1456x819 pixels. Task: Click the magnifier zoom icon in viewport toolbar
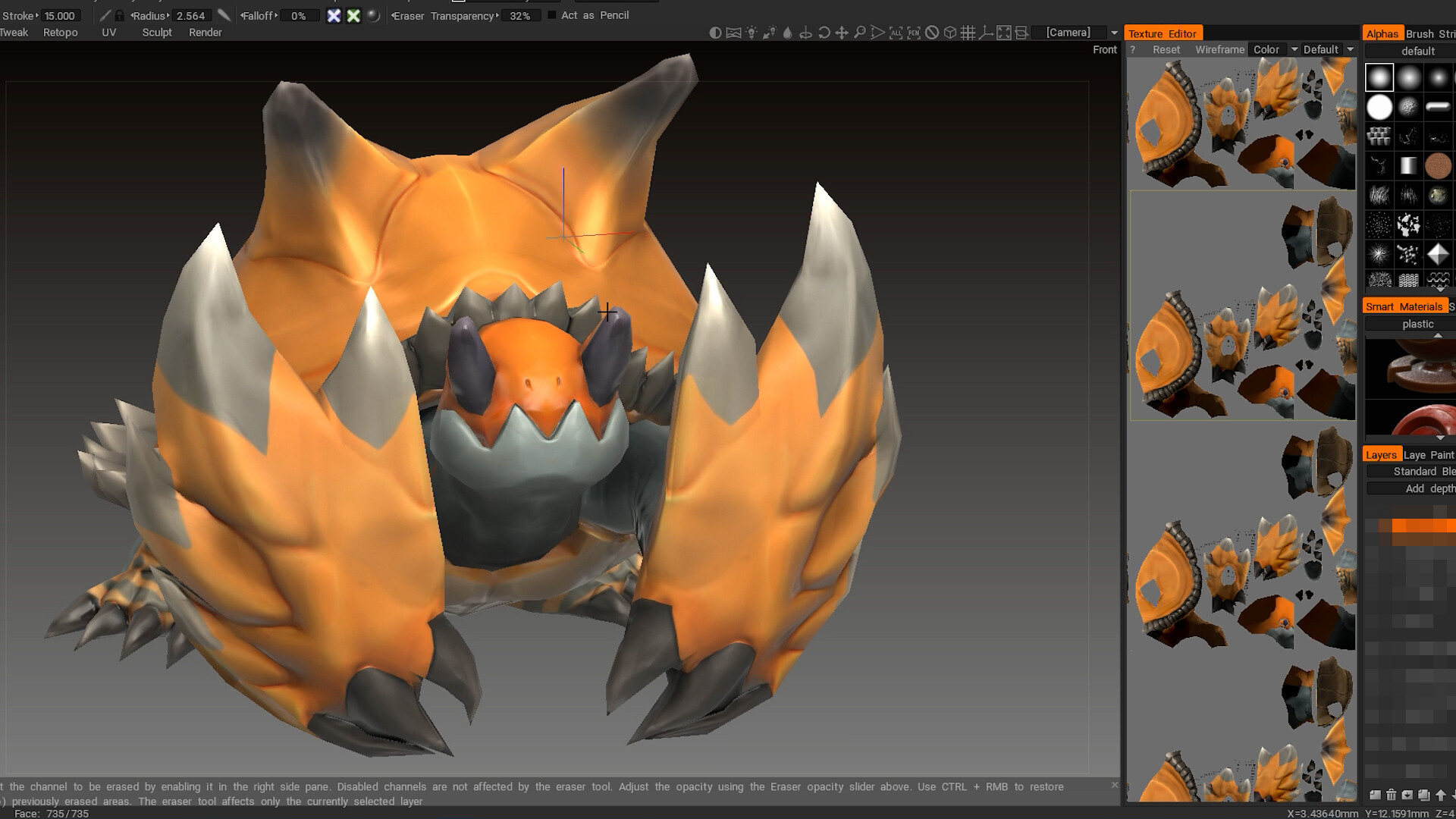[x=859, y=33]
